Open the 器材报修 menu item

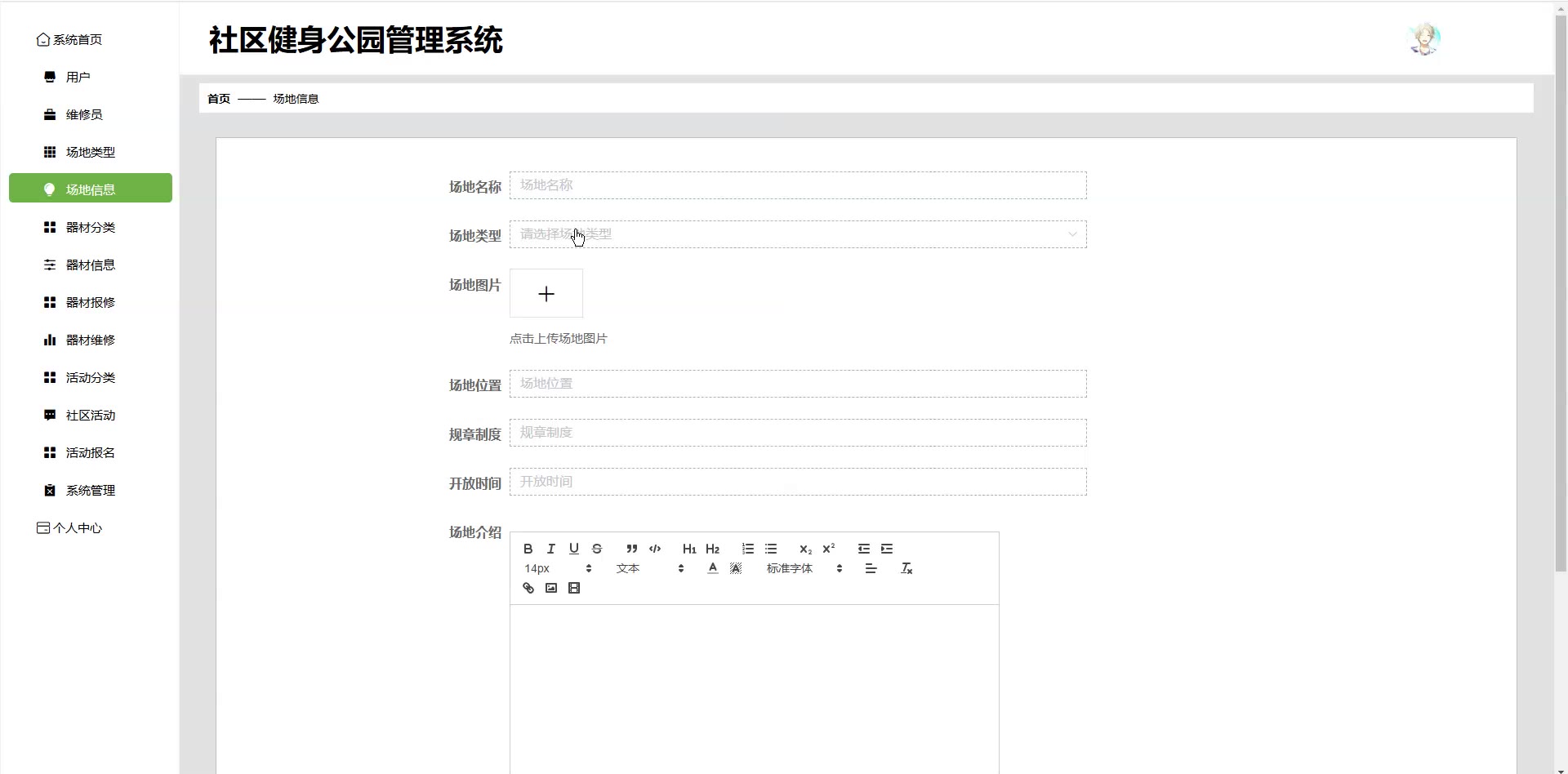91,302
